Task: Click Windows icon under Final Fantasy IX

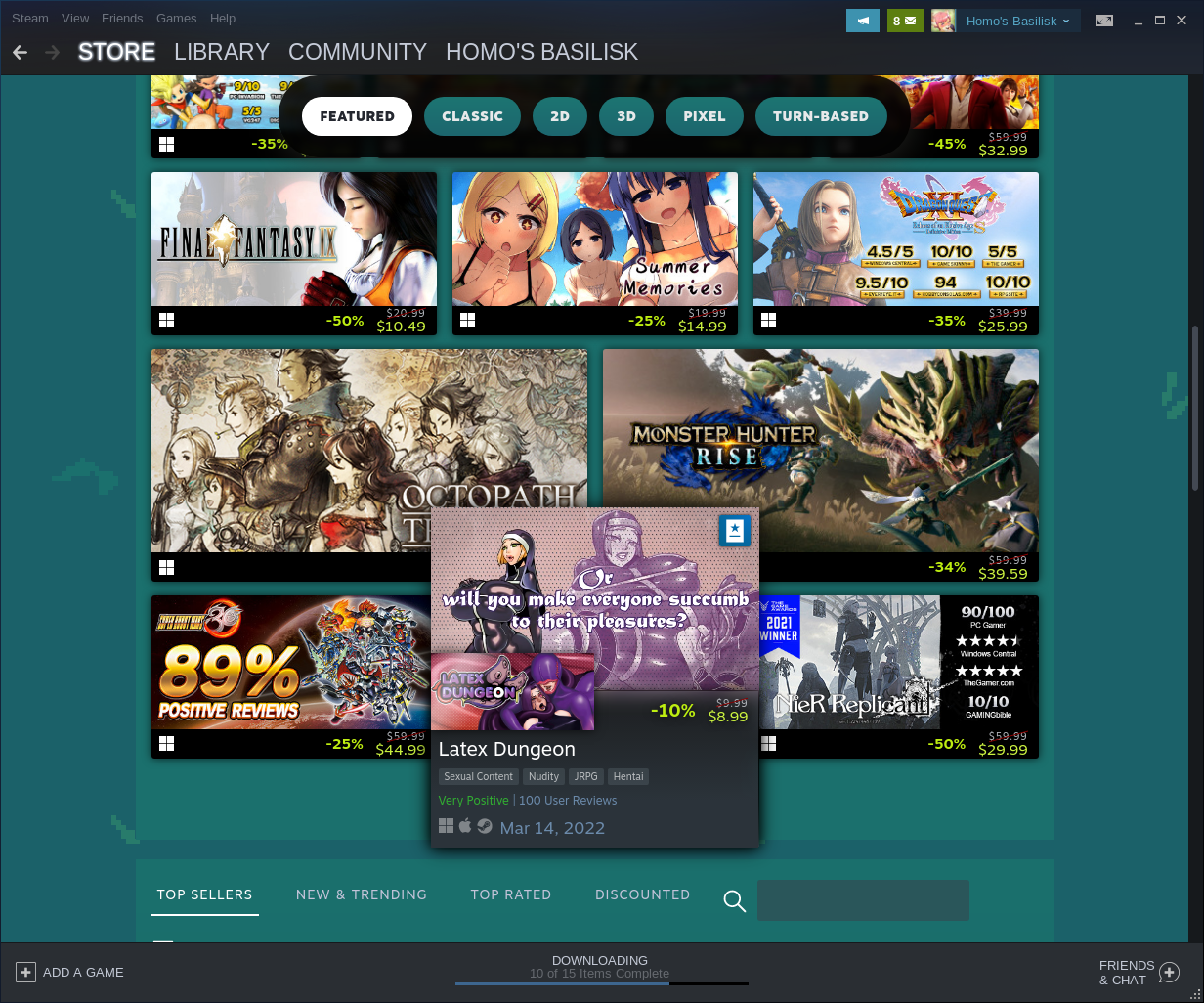Action: click(166, 321)
